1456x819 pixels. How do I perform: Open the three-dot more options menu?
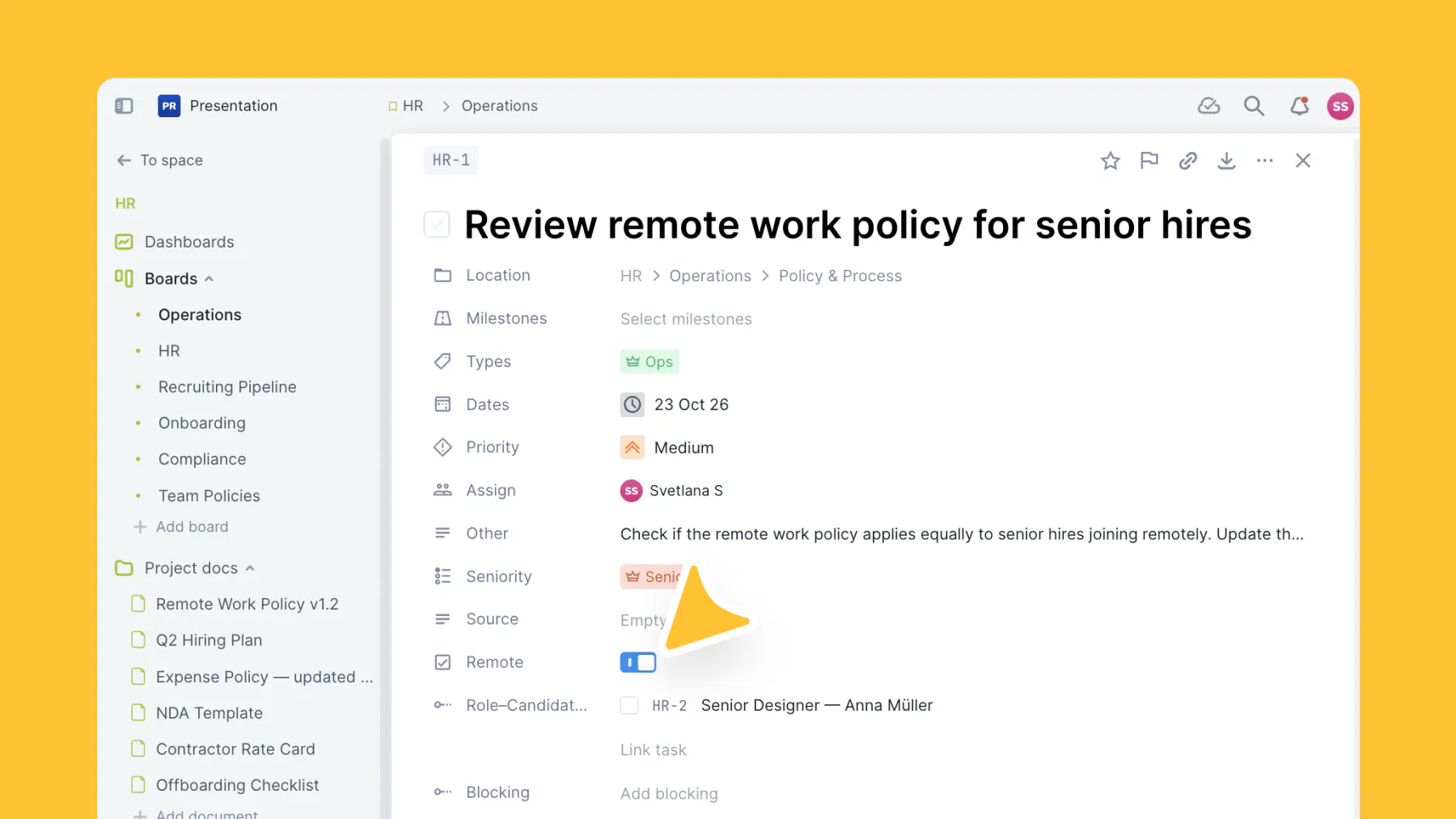[1265, 161]
